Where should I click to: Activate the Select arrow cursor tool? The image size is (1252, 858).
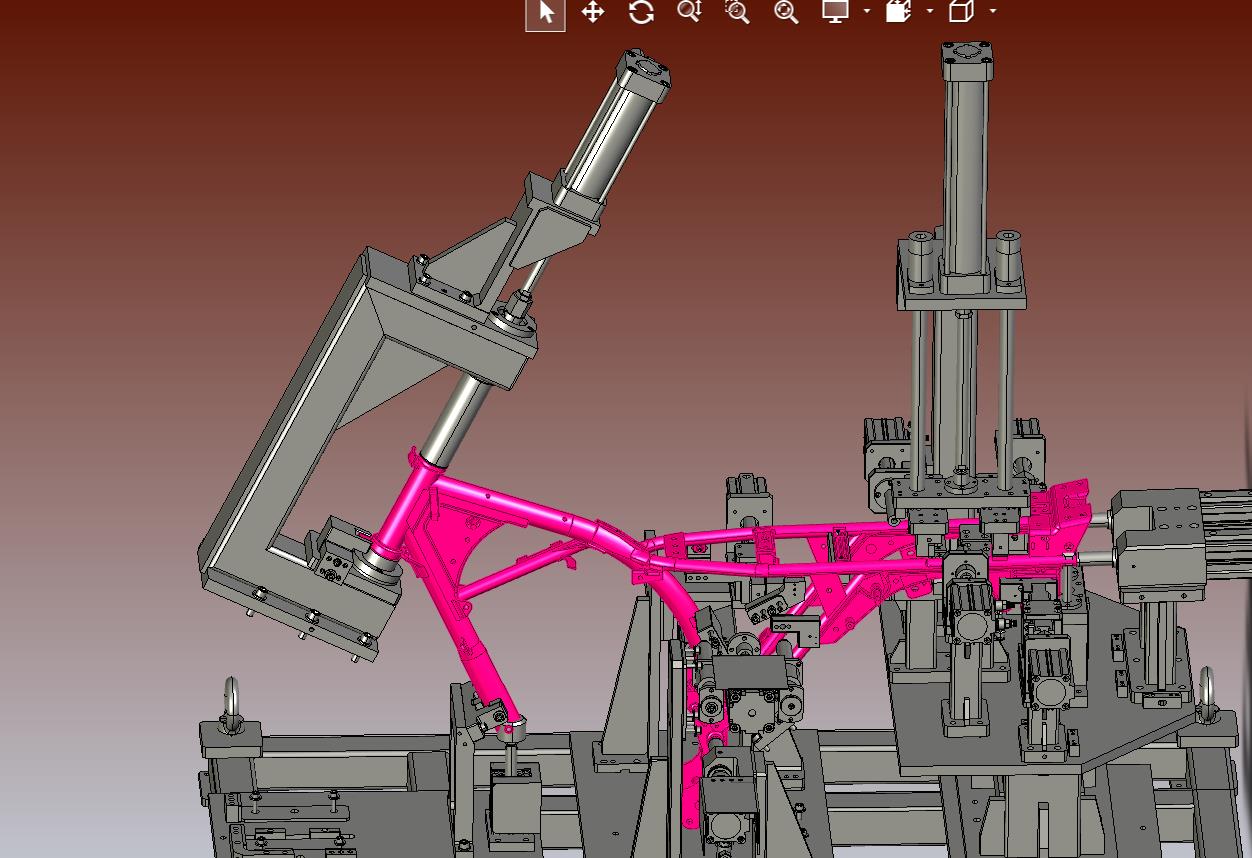coord(545,13)
